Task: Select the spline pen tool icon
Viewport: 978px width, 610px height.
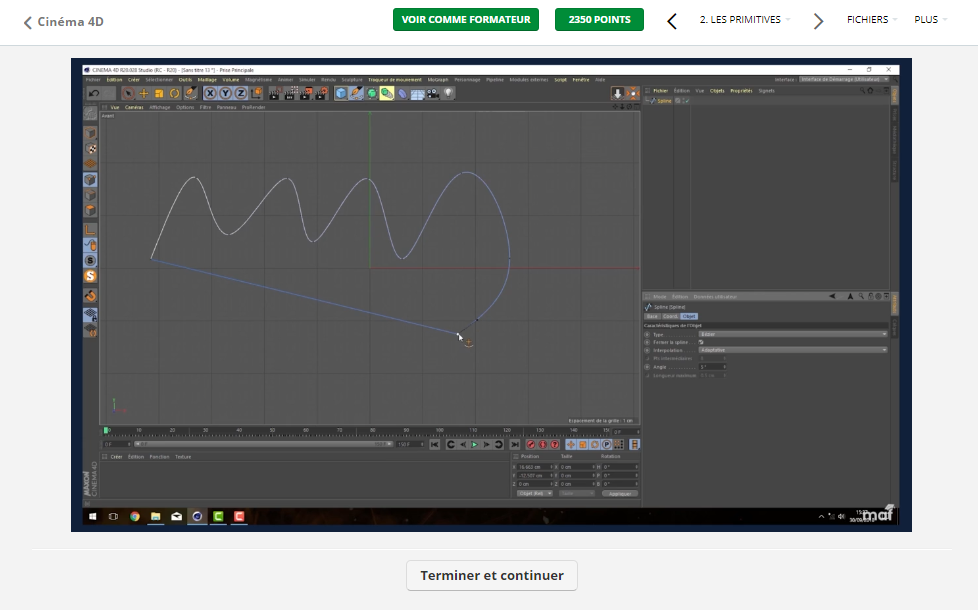Action: (356, 94)
